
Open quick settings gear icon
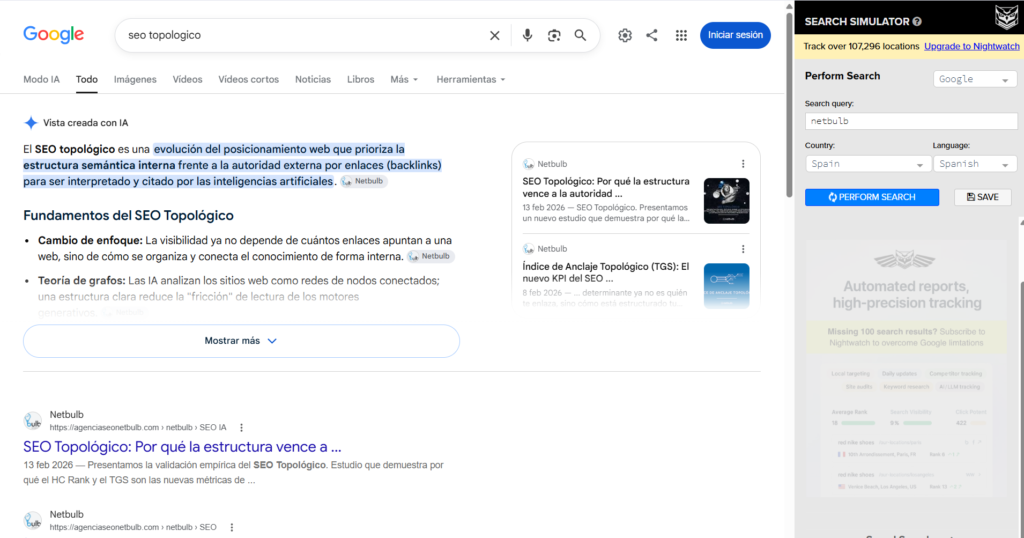point(625,35)
